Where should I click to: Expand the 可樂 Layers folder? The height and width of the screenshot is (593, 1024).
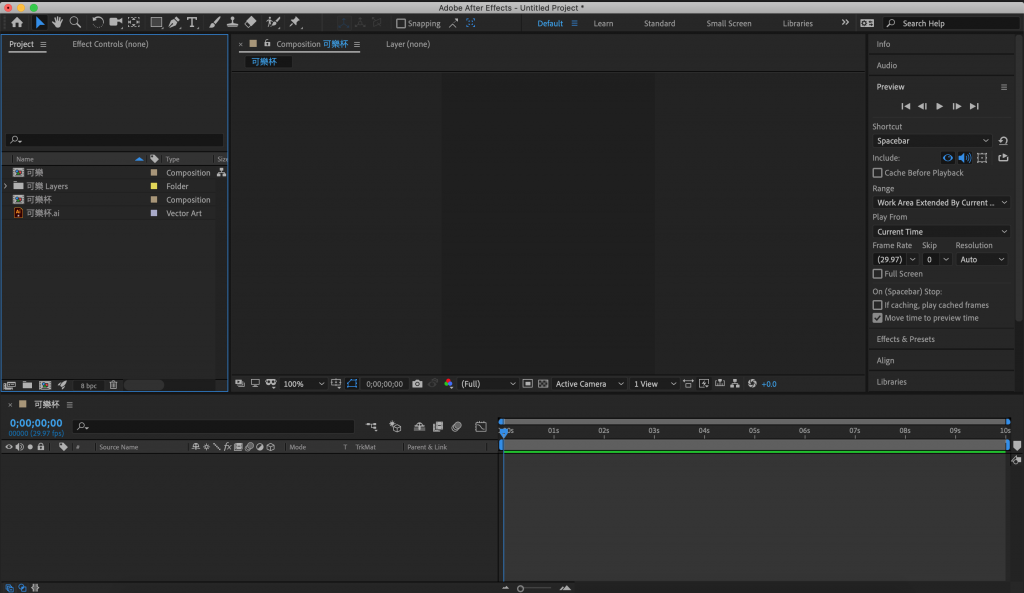[x=7, y=186]
